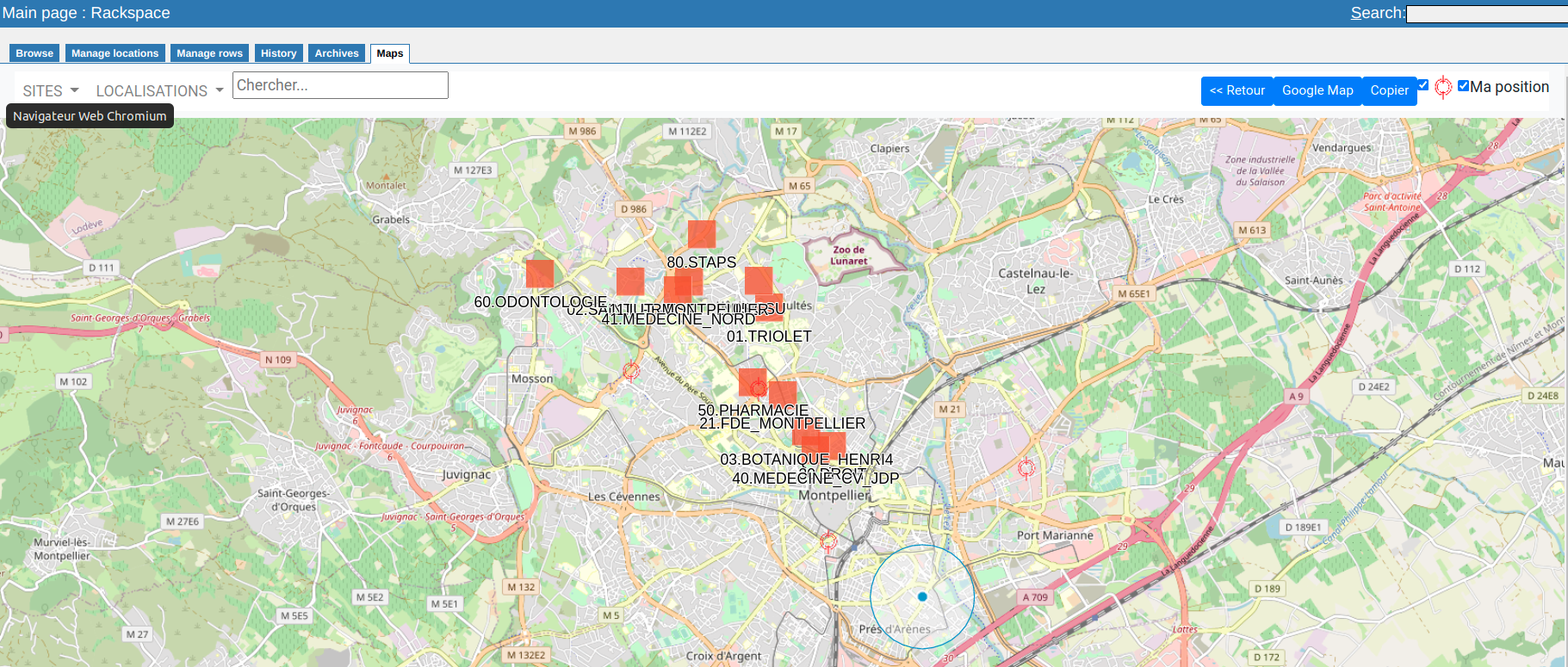Viewport: 1568px width, 667px height.
Task: Click the red target marker west of Port Marianne
Action: pyautogui.click(x=1026, y=468)
